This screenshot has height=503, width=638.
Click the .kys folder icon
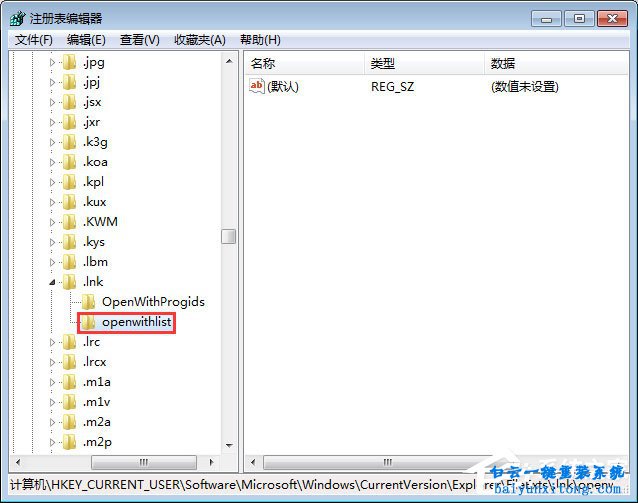coord(70,242)
